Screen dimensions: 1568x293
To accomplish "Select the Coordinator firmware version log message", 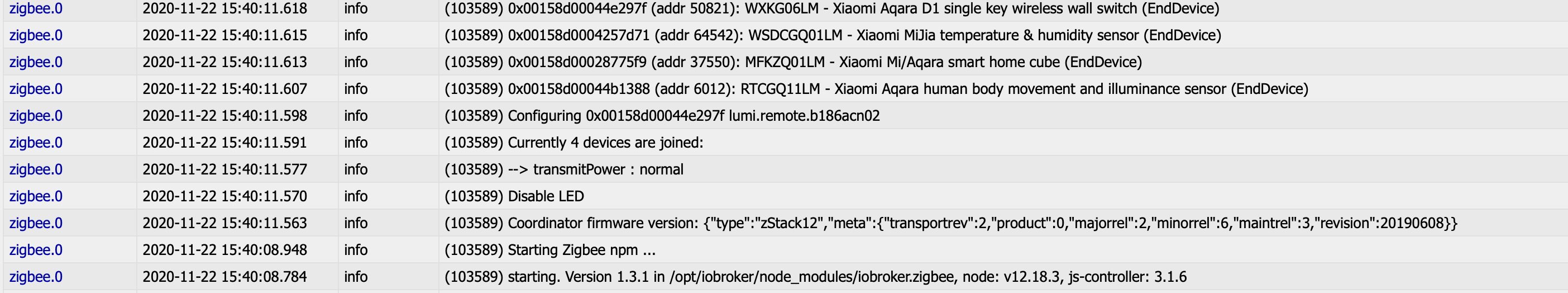I will pyautogui.click(x=951, y=223).
